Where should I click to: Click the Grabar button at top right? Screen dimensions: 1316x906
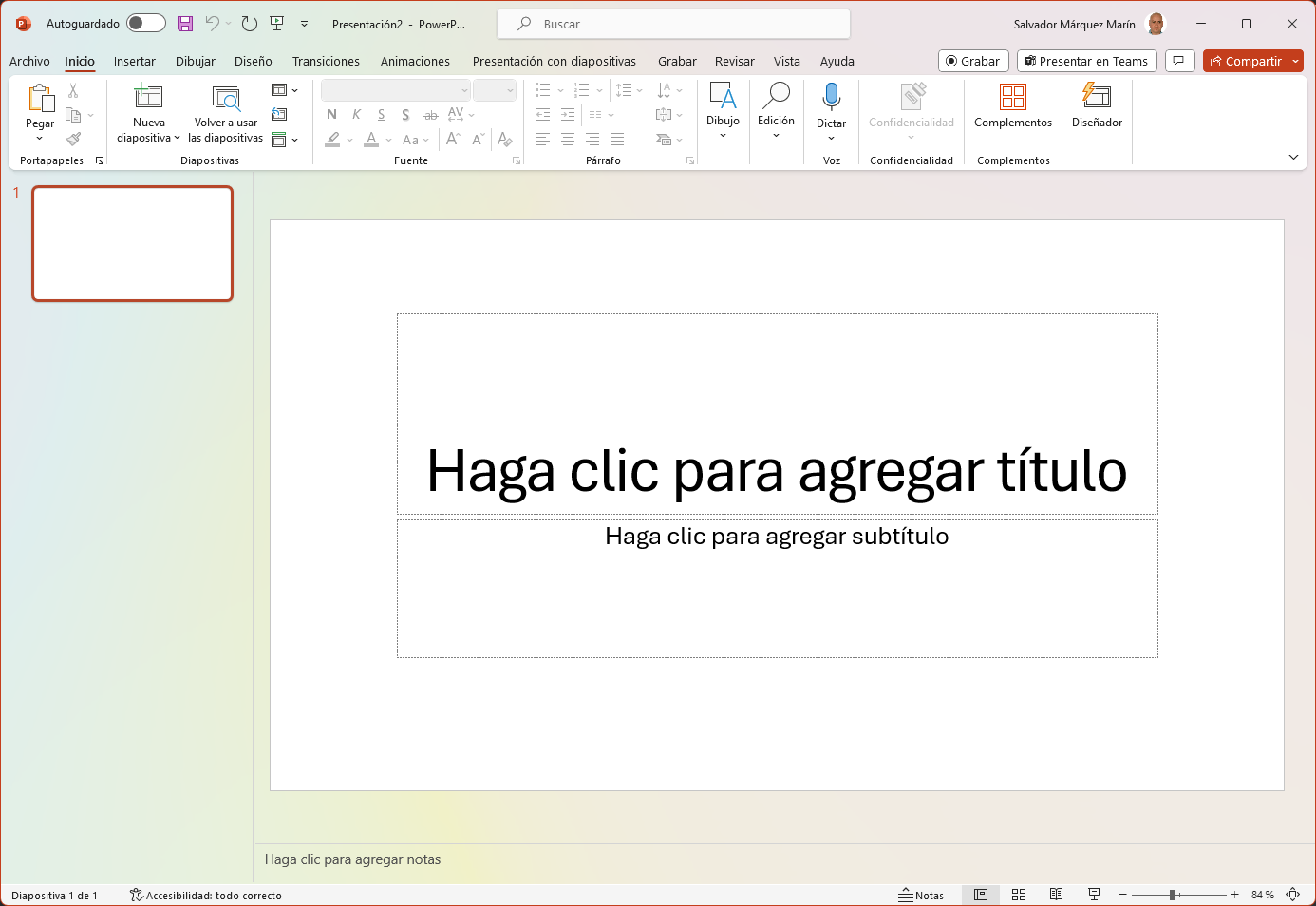(x=973, y=62)
